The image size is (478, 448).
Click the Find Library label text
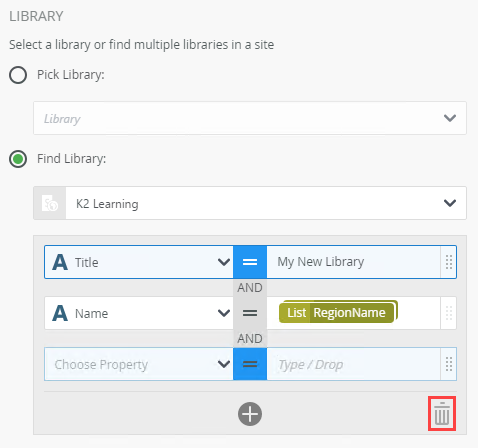(71, 159)
